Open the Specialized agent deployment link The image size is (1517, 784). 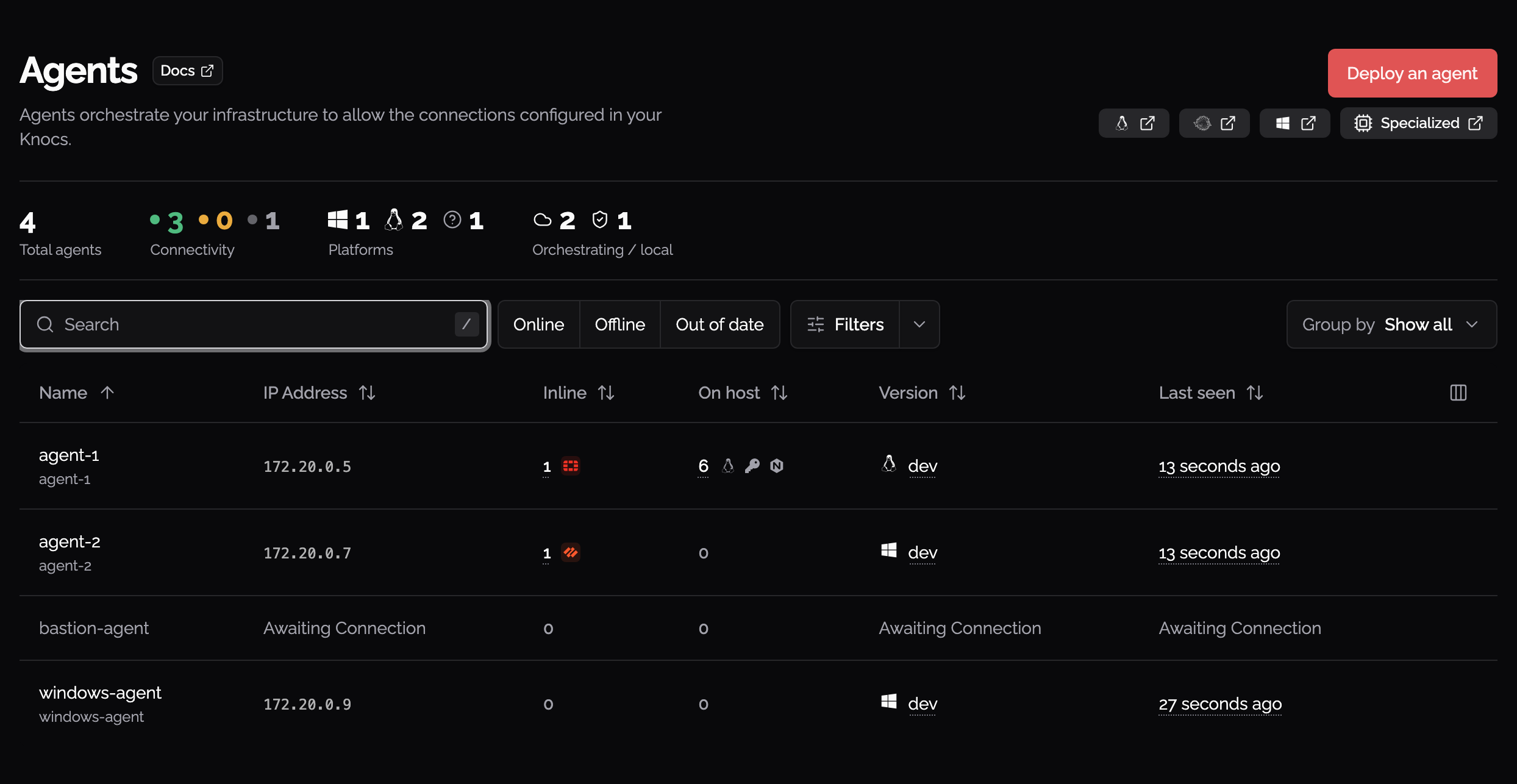(1418, 123)
